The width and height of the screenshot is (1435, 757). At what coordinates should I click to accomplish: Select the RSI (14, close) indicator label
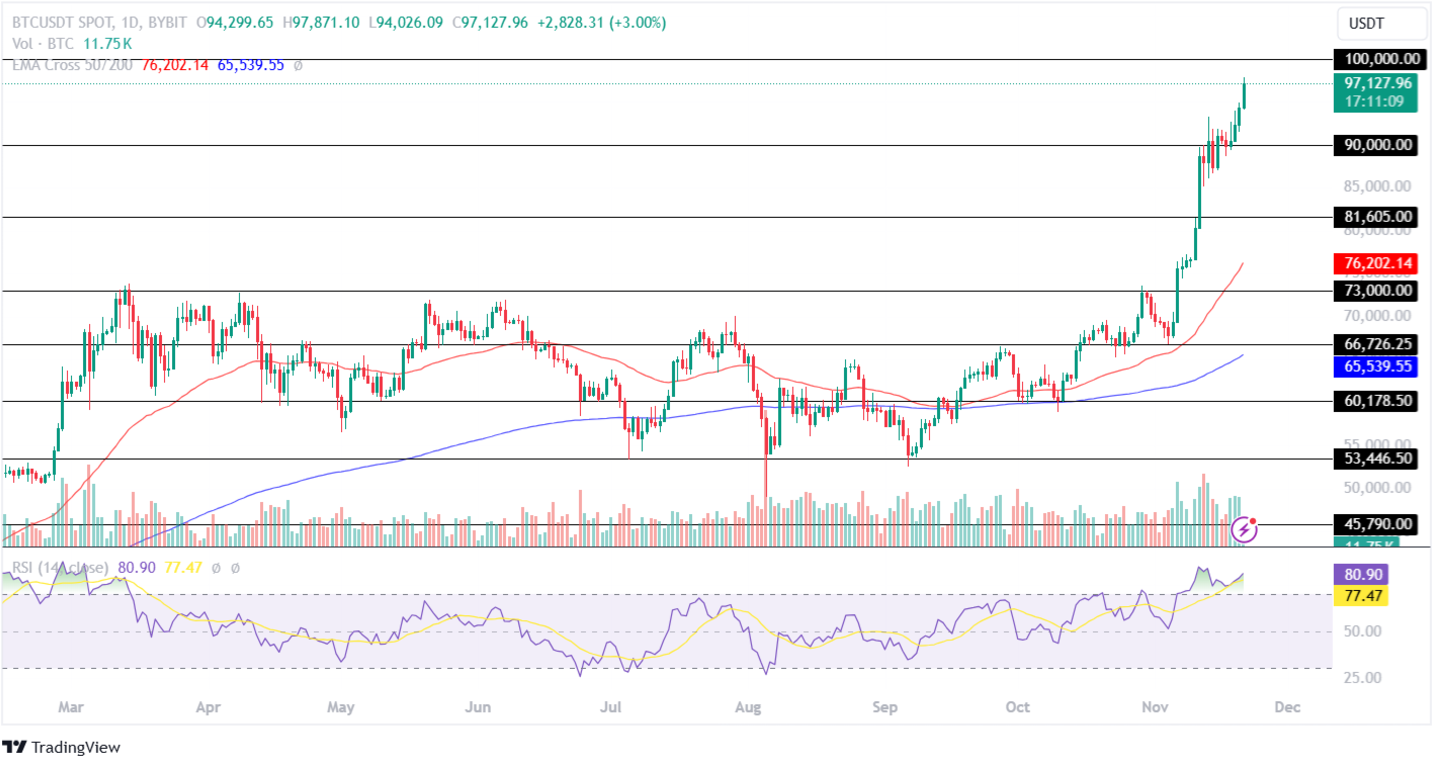(58, 568)
